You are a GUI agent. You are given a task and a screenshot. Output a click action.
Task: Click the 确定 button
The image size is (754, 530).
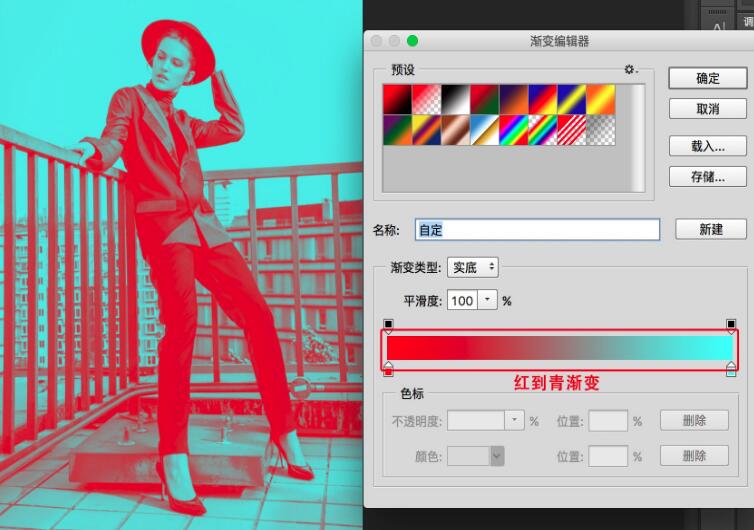point(708,78)
